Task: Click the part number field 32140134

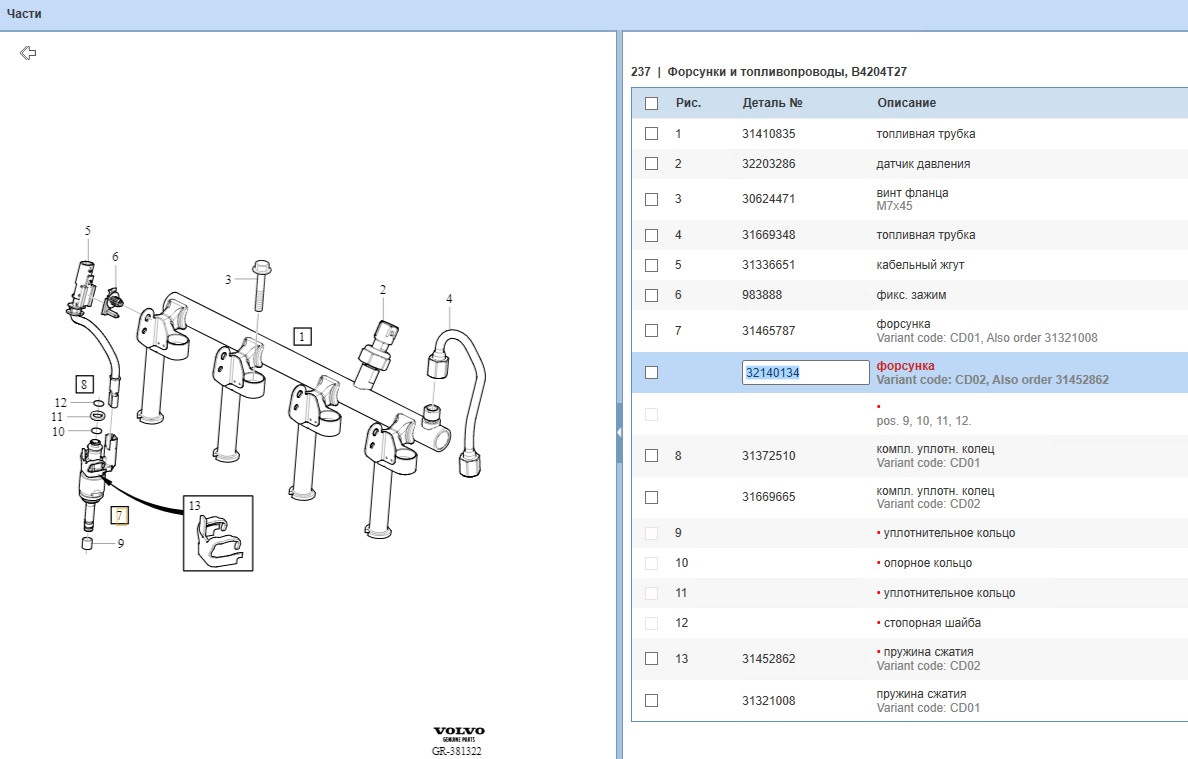Action: tap(805, 373)
